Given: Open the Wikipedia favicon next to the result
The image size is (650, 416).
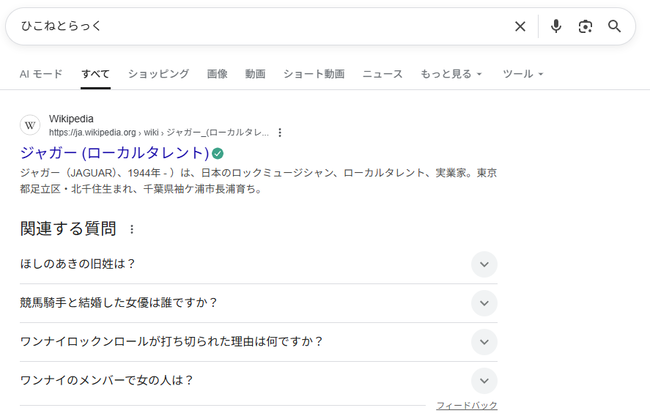Looking at the screenshot, I should [30, 125].
